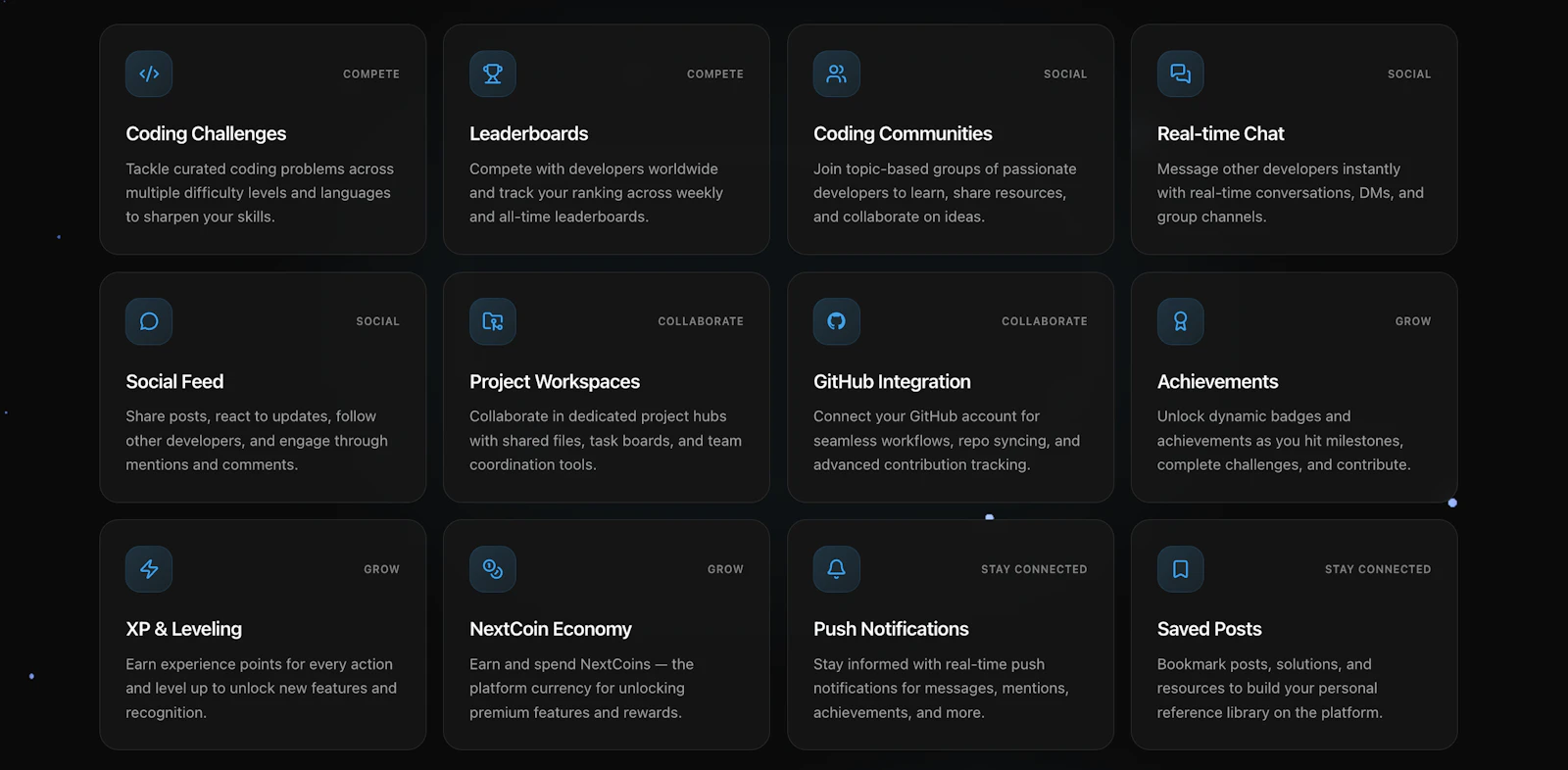Click the GitHub logo icon on GitHub Integration

[837, 321]
